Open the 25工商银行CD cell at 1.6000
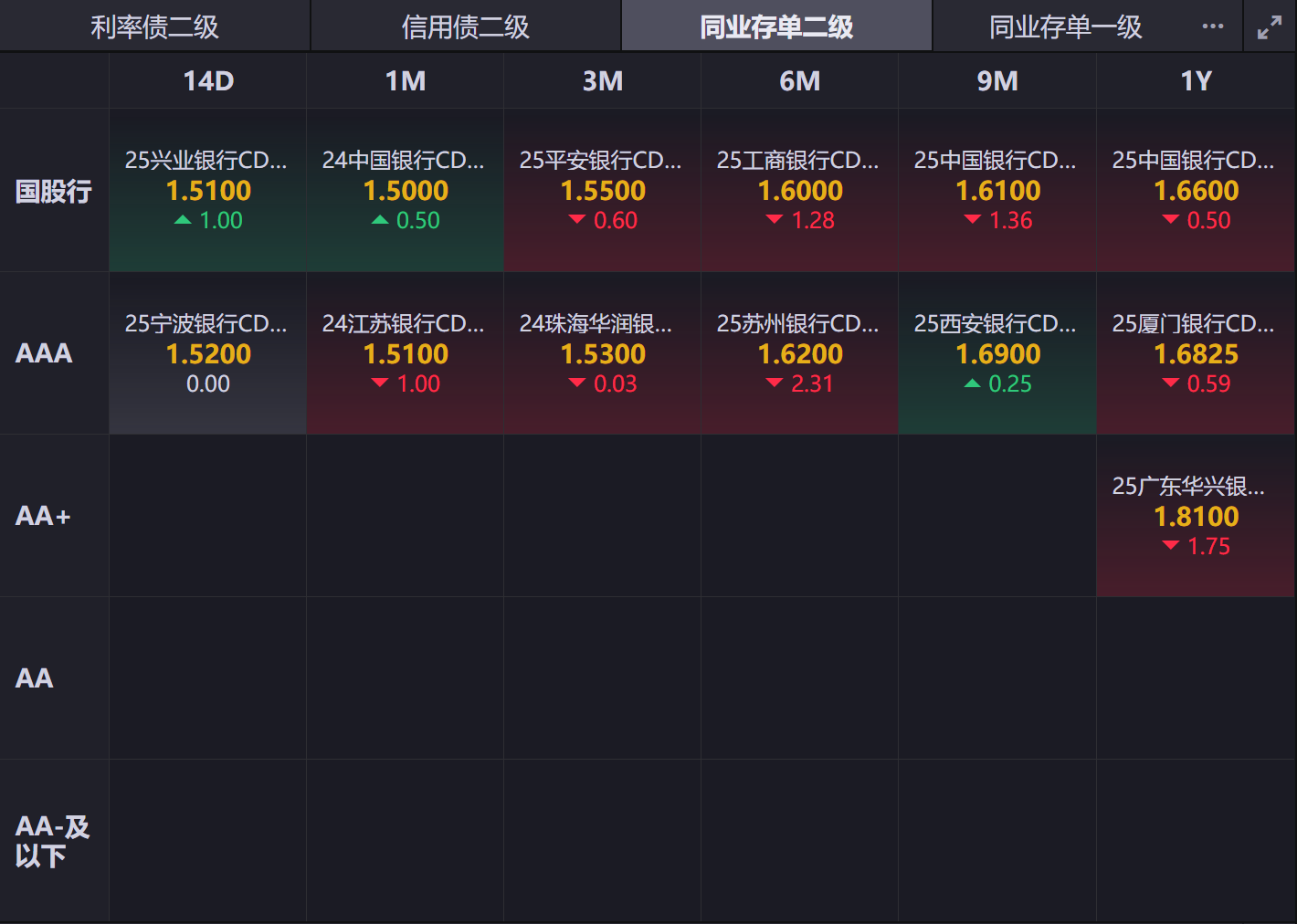Screen dimensions: 1297x924 (800, 191)
